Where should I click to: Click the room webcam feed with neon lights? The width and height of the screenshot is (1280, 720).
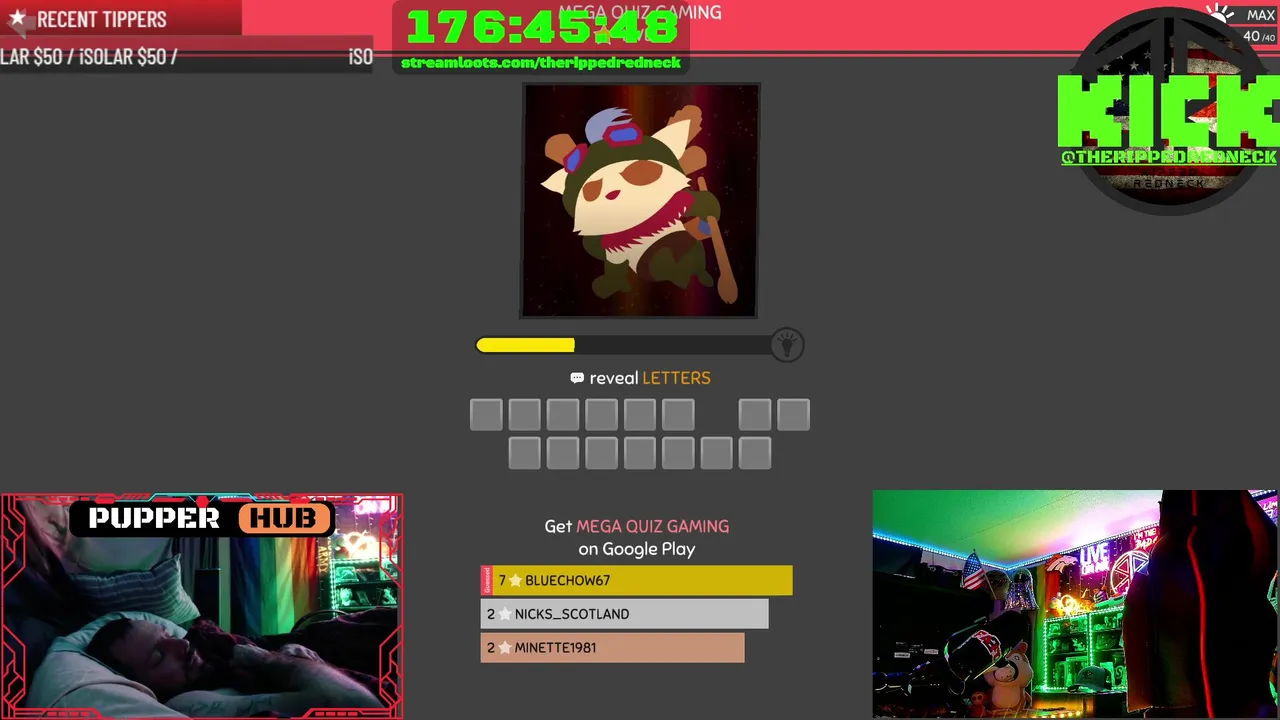[x=1075, y=604]
